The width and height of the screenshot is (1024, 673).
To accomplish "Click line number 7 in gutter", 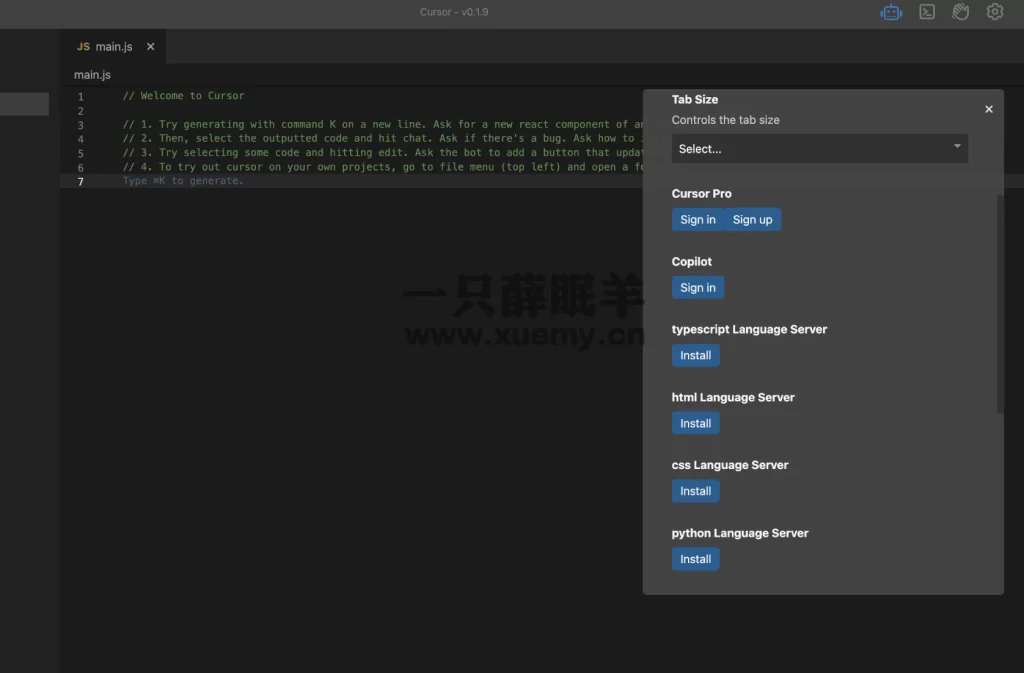I will point(80,181).
